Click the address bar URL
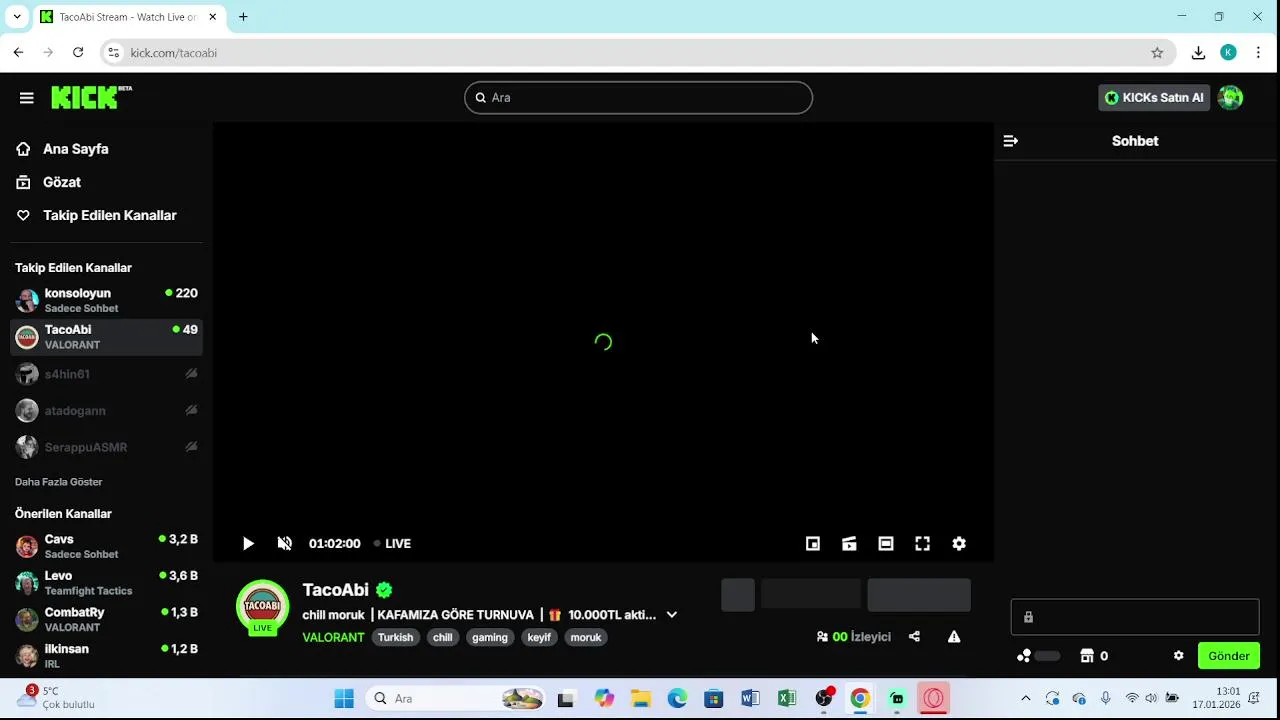1280x720 pixels. click(174, 53)
